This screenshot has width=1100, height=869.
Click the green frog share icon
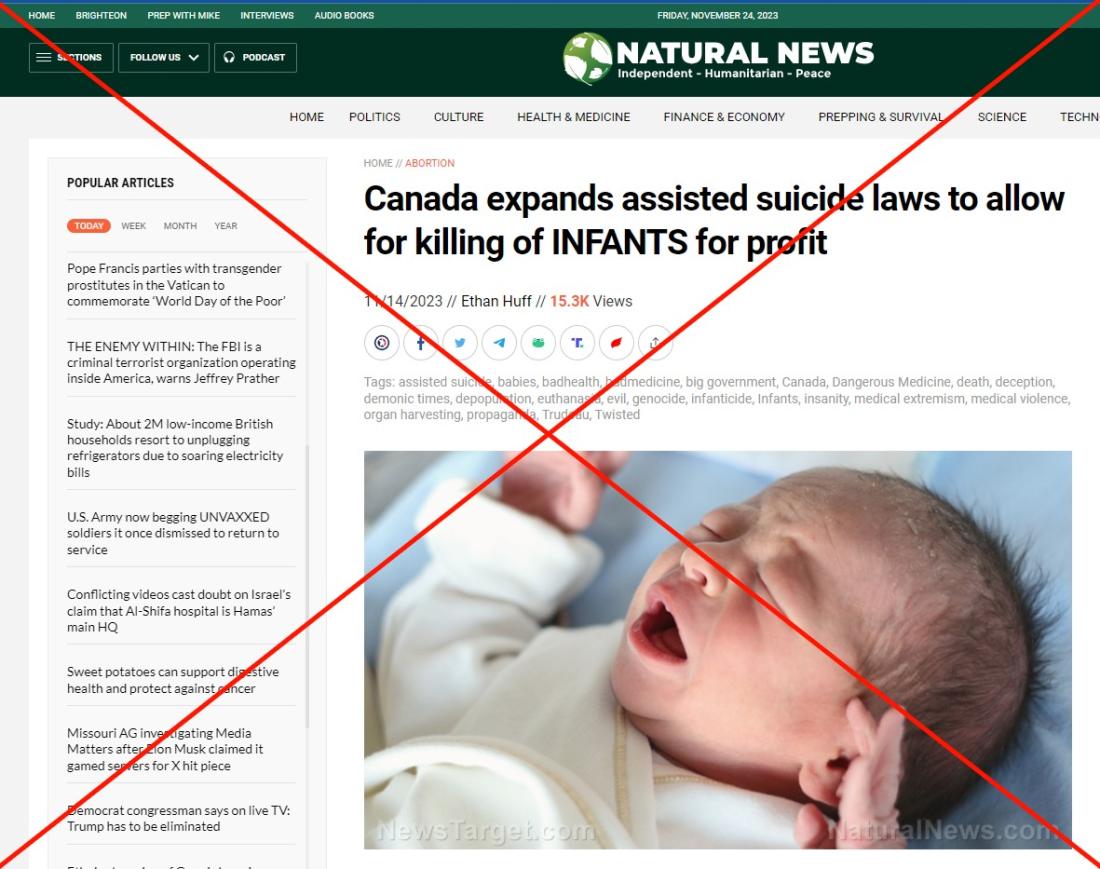click(x=538, y=343)
